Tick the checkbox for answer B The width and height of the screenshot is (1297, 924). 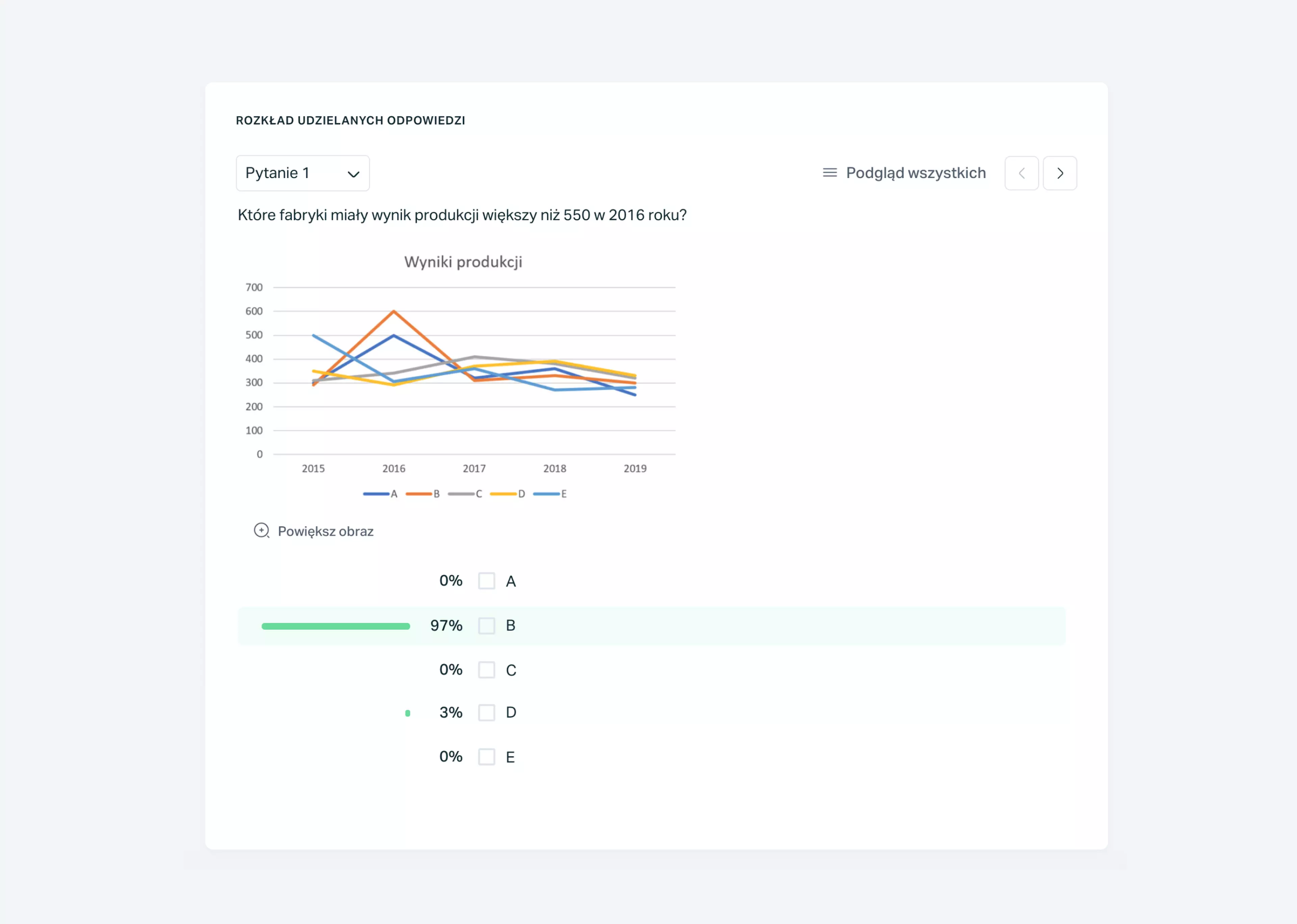(x=487, y=625)
